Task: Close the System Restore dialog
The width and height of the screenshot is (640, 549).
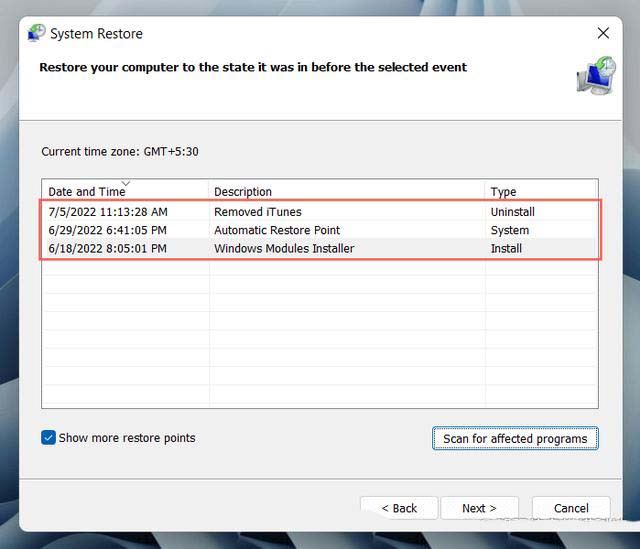Action: click(603, 33)
